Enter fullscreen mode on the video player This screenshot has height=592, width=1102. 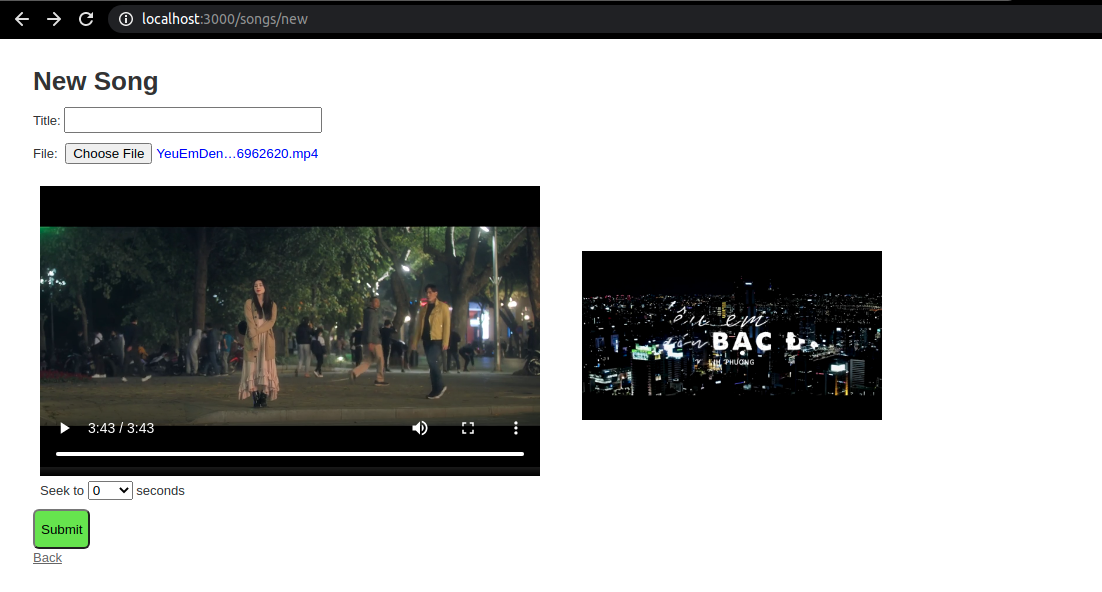click(x=468, y=428)
